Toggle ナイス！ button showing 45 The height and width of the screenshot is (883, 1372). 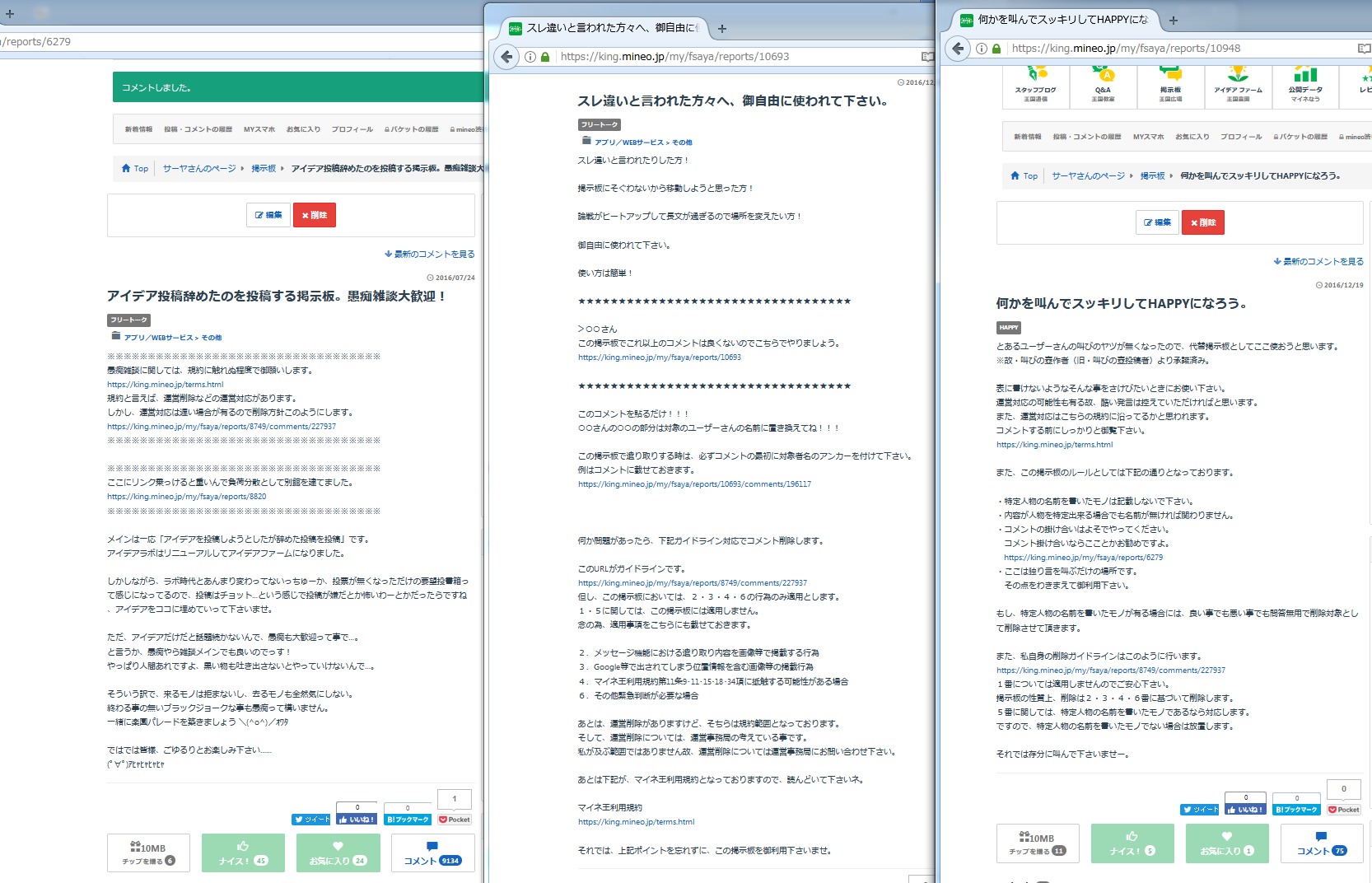[243, 853]
